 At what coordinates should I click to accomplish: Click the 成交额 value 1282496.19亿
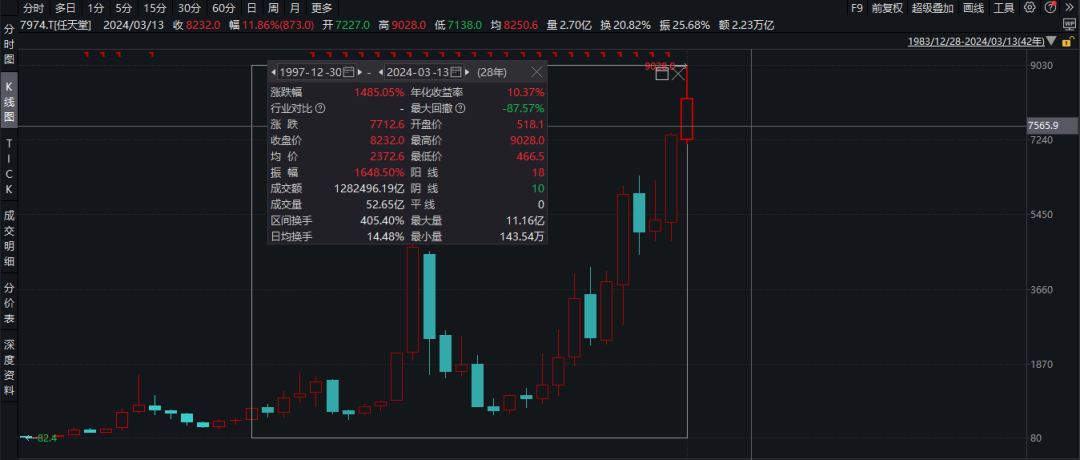[x=370, y=188]
